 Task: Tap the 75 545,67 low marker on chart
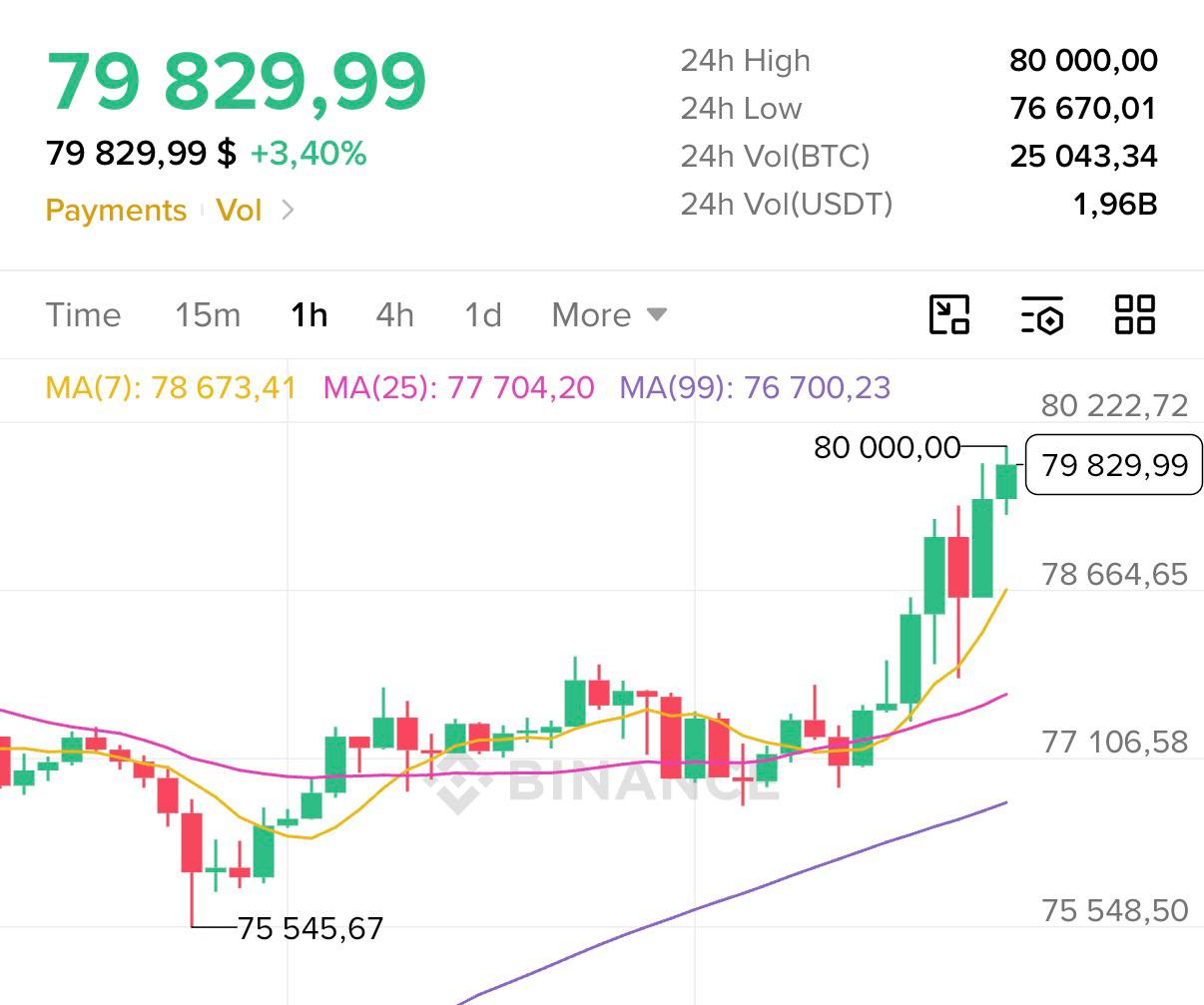coord(310,928)
